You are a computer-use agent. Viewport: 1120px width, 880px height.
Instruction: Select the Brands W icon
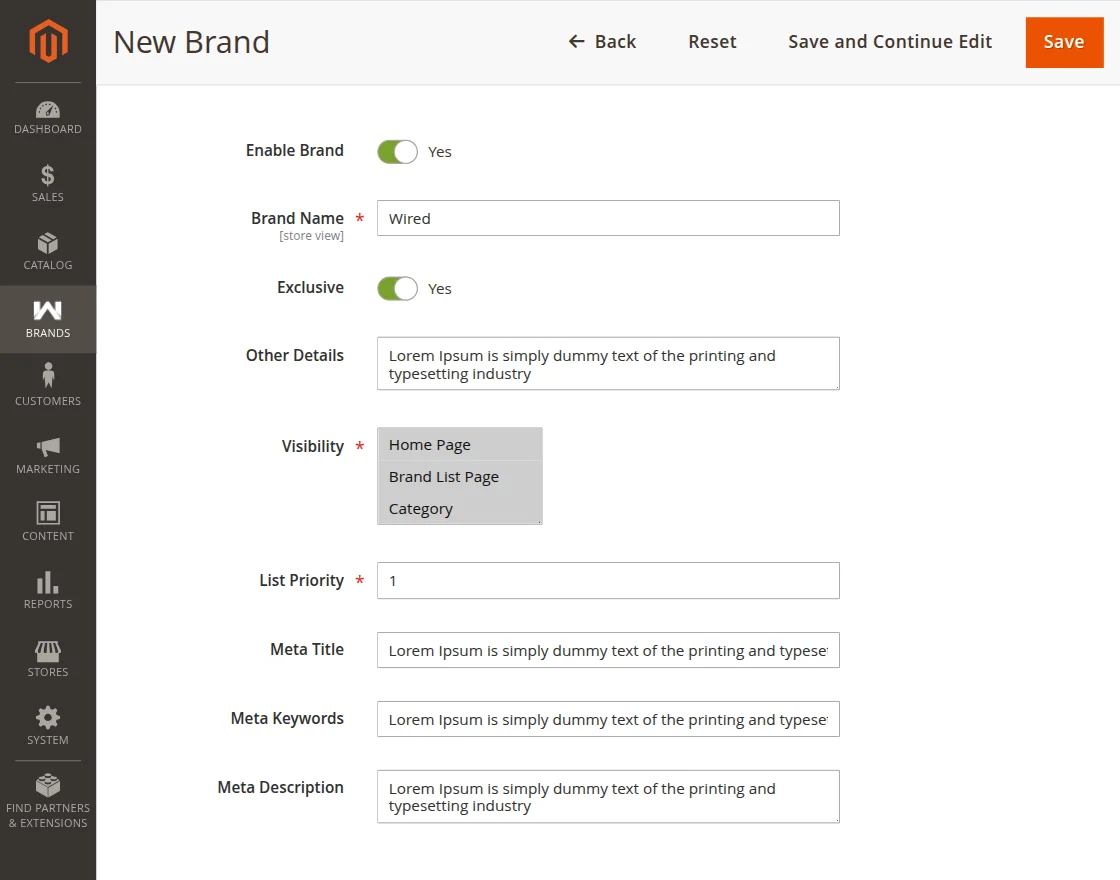pyautogui.click(x=48, y=310)
